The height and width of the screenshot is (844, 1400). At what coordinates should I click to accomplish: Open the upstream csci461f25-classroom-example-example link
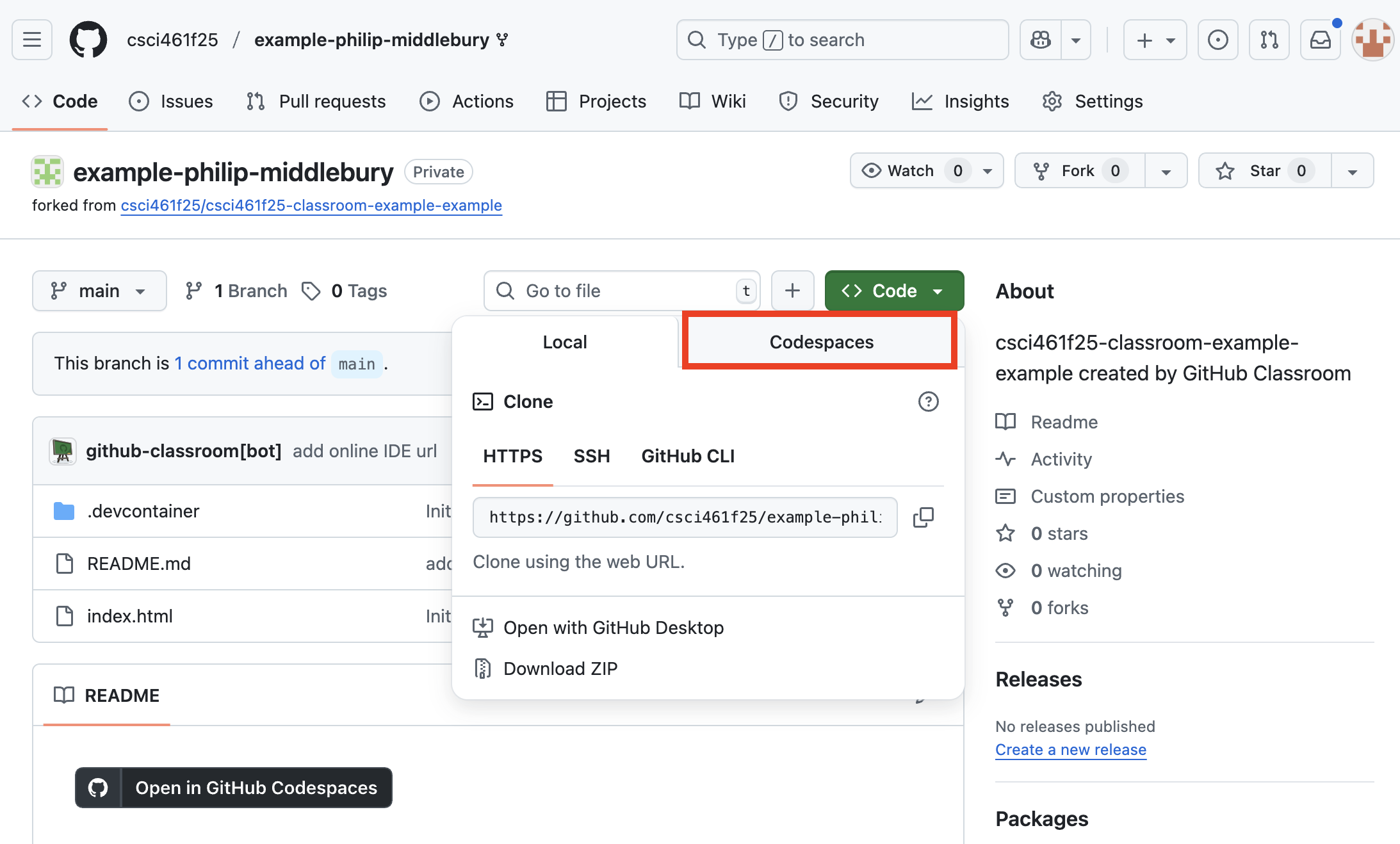pyautogui.click(x=311, y=205)
